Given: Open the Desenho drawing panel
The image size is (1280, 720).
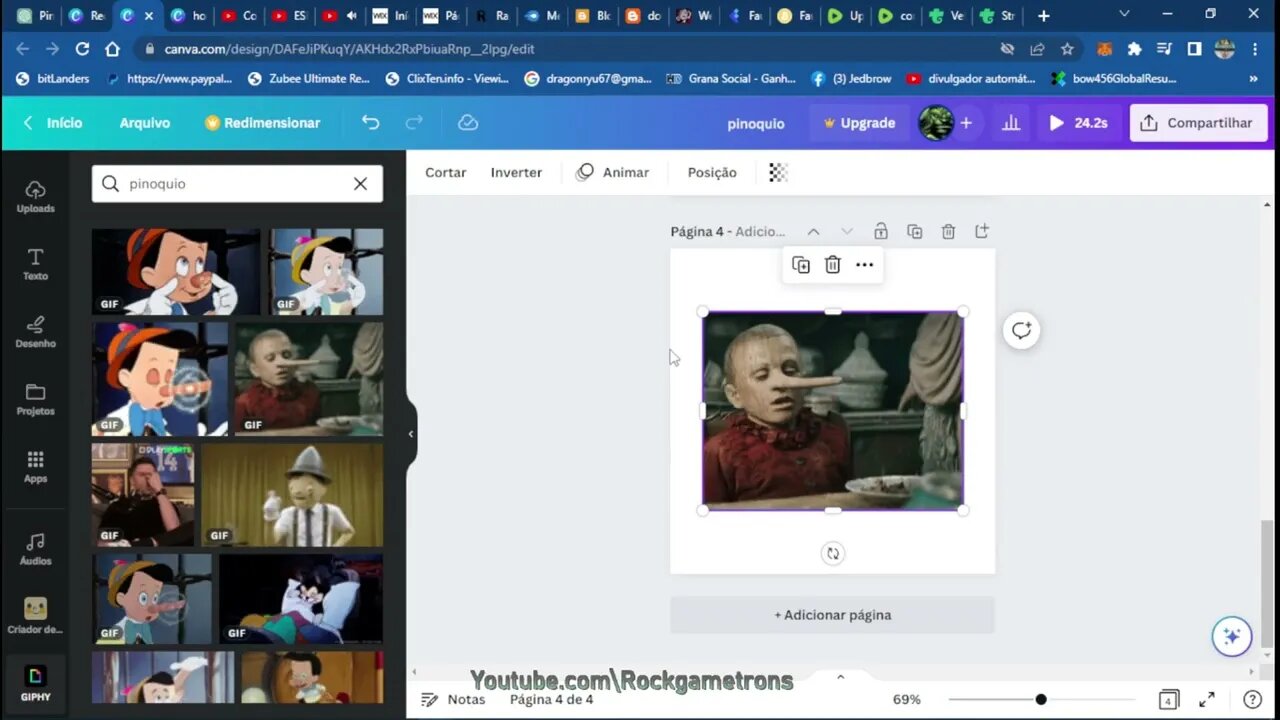Looking at the screenshot, I should tap(35, 331).
